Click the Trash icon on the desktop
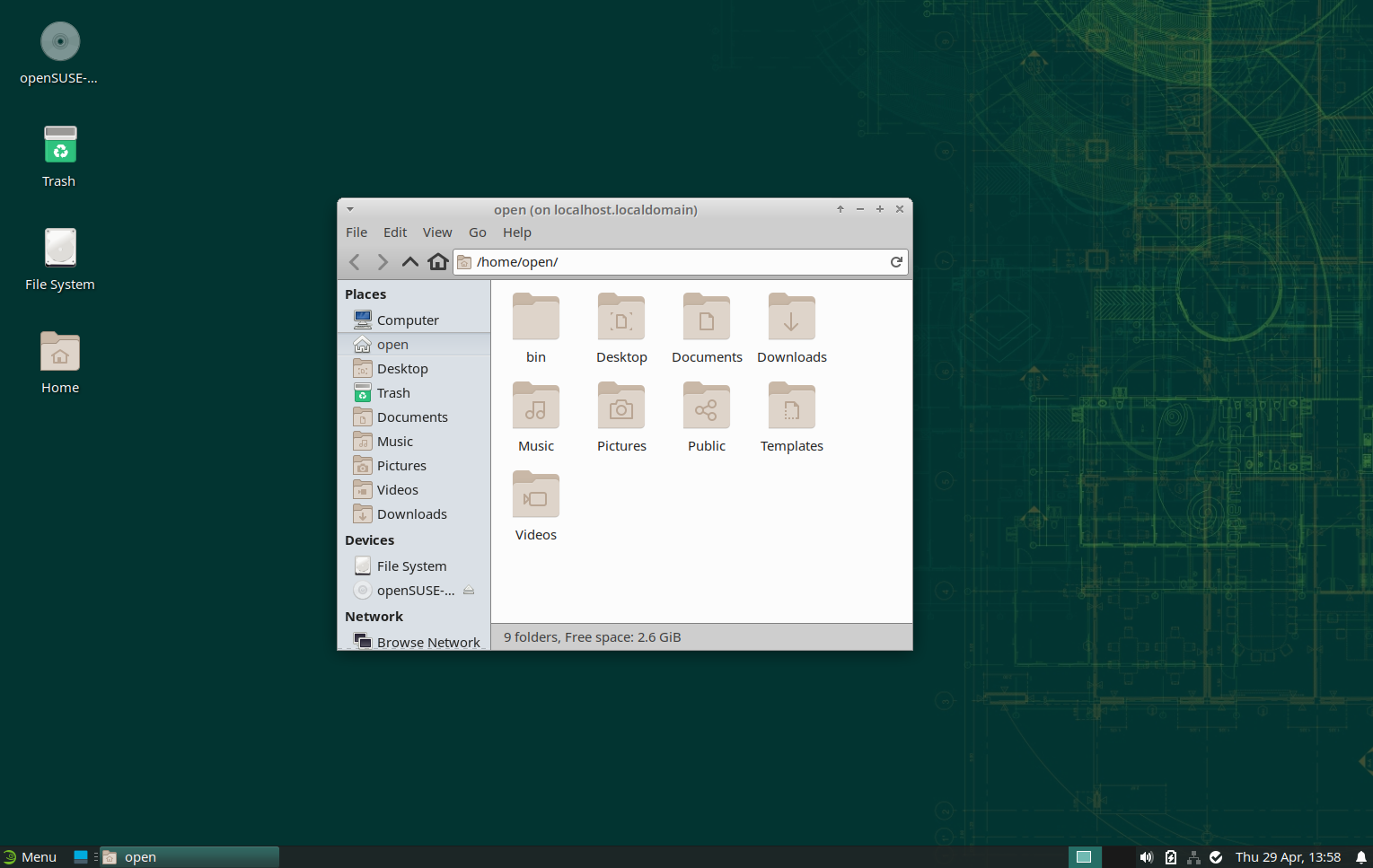The width and height of the screenshot is (1373, 868). (x=60, y=146)
